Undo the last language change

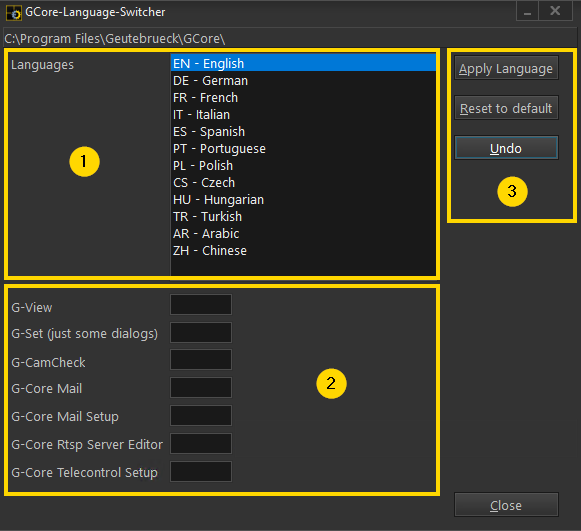[506, 148]
